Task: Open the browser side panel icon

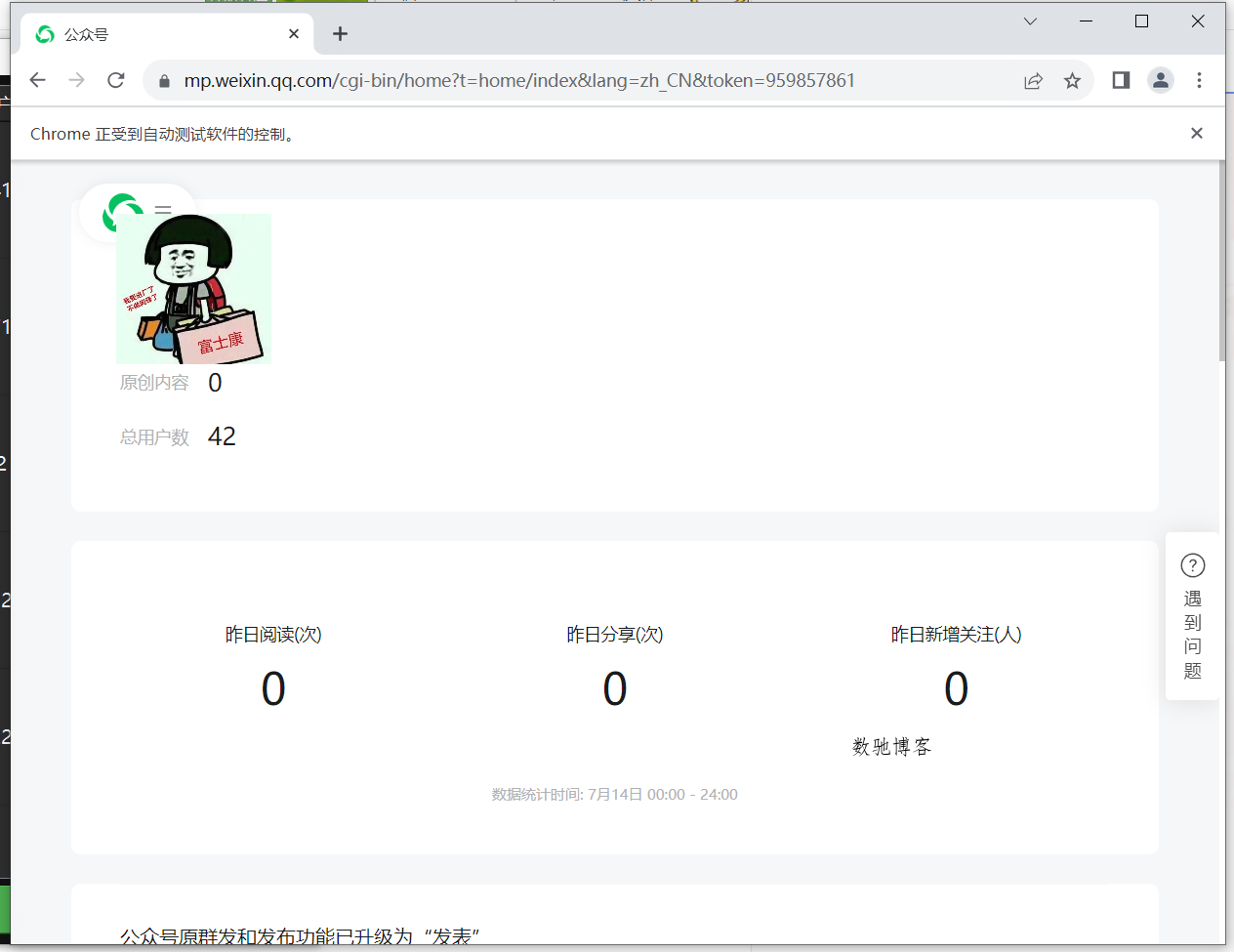Action: click(x=1121, y=80)
